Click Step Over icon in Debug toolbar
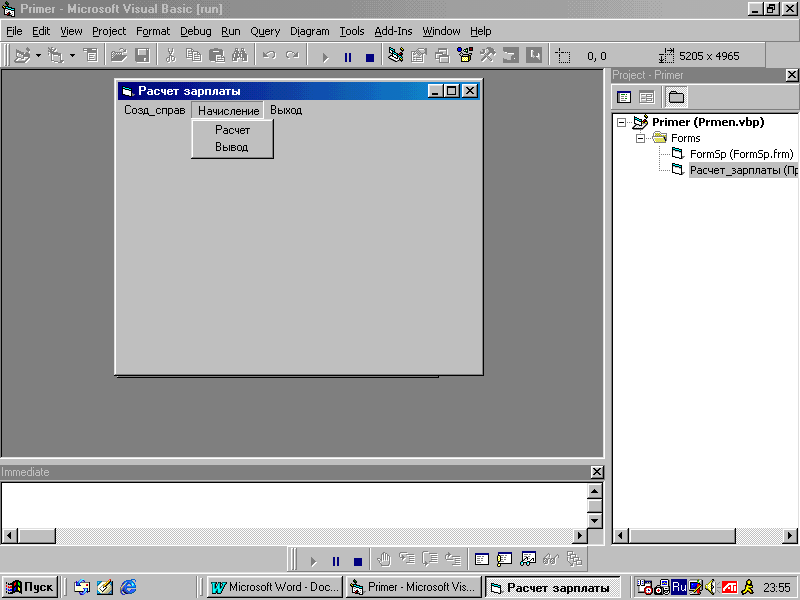This screenshot has height=600, width=800. pos(430,560)
